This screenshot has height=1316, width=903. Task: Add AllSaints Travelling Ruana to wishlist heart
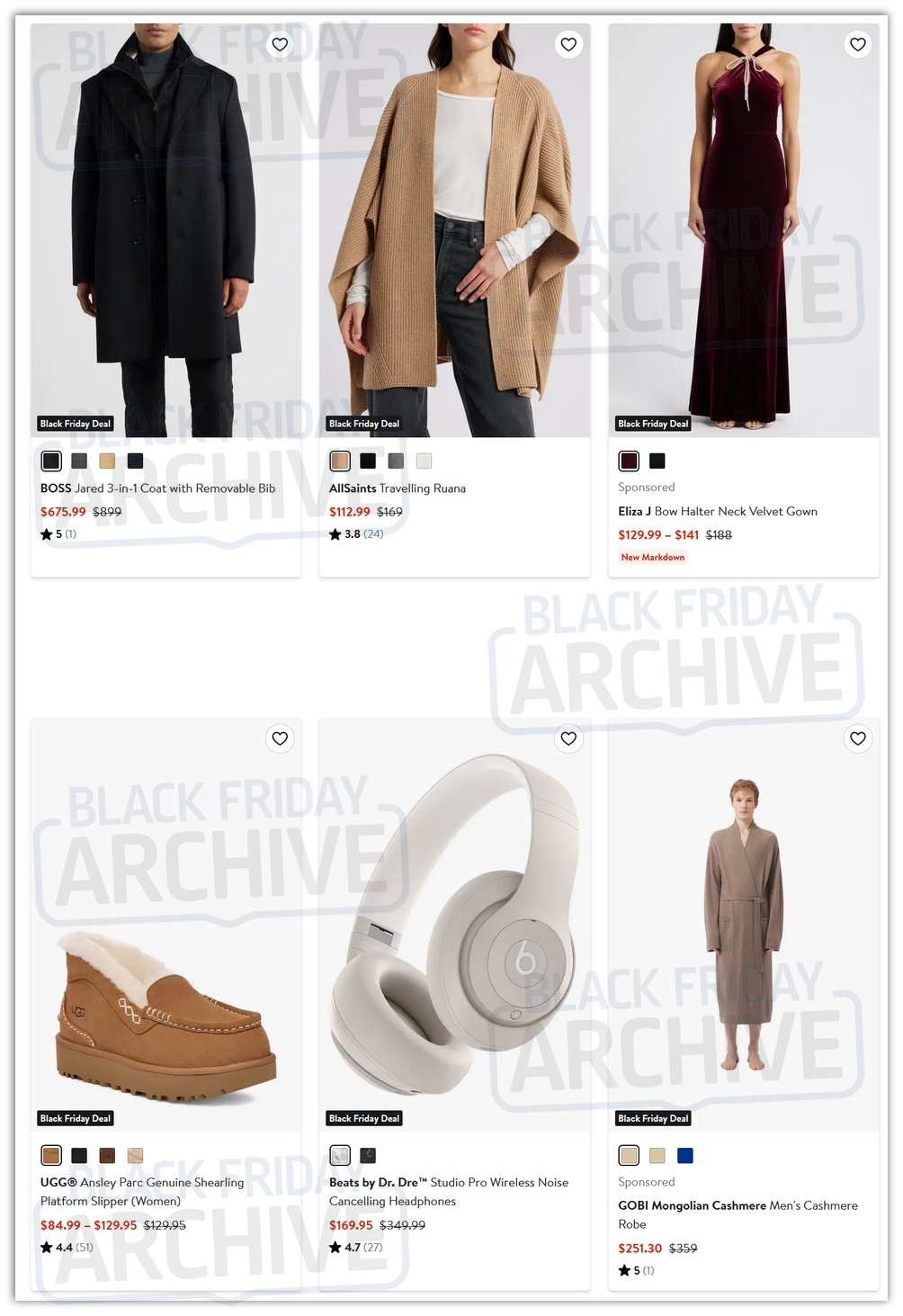tap(568, 44)
